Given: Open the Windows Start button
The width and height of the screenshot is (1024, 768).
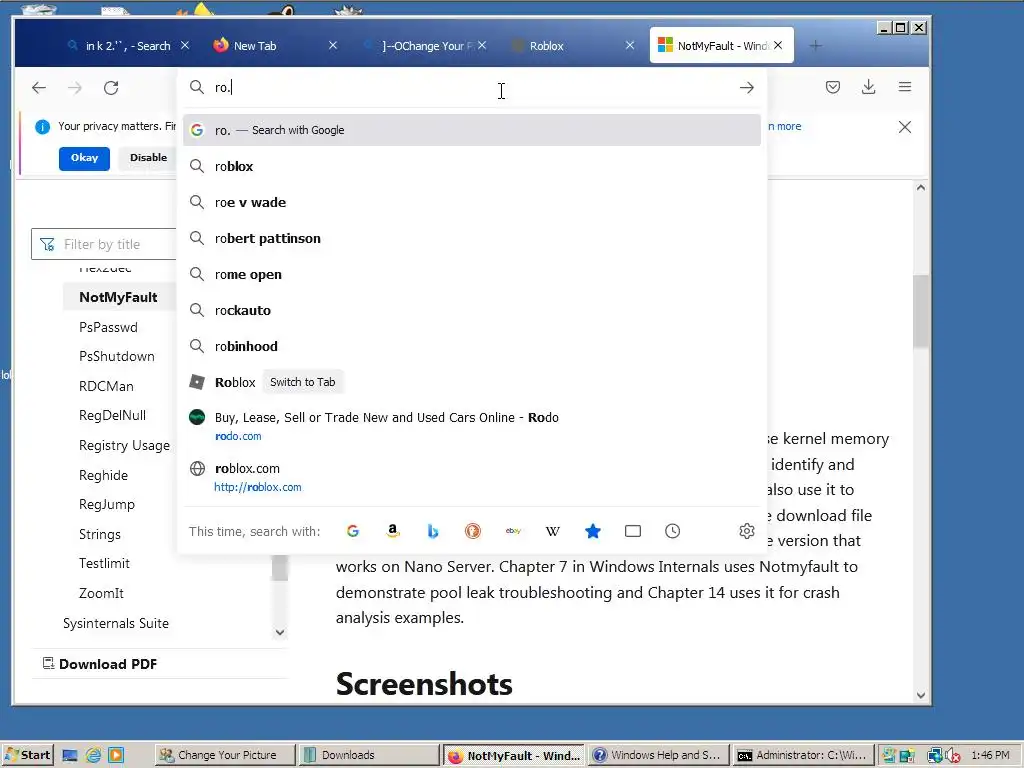Looking at the screenshot, I should point(27,756).
